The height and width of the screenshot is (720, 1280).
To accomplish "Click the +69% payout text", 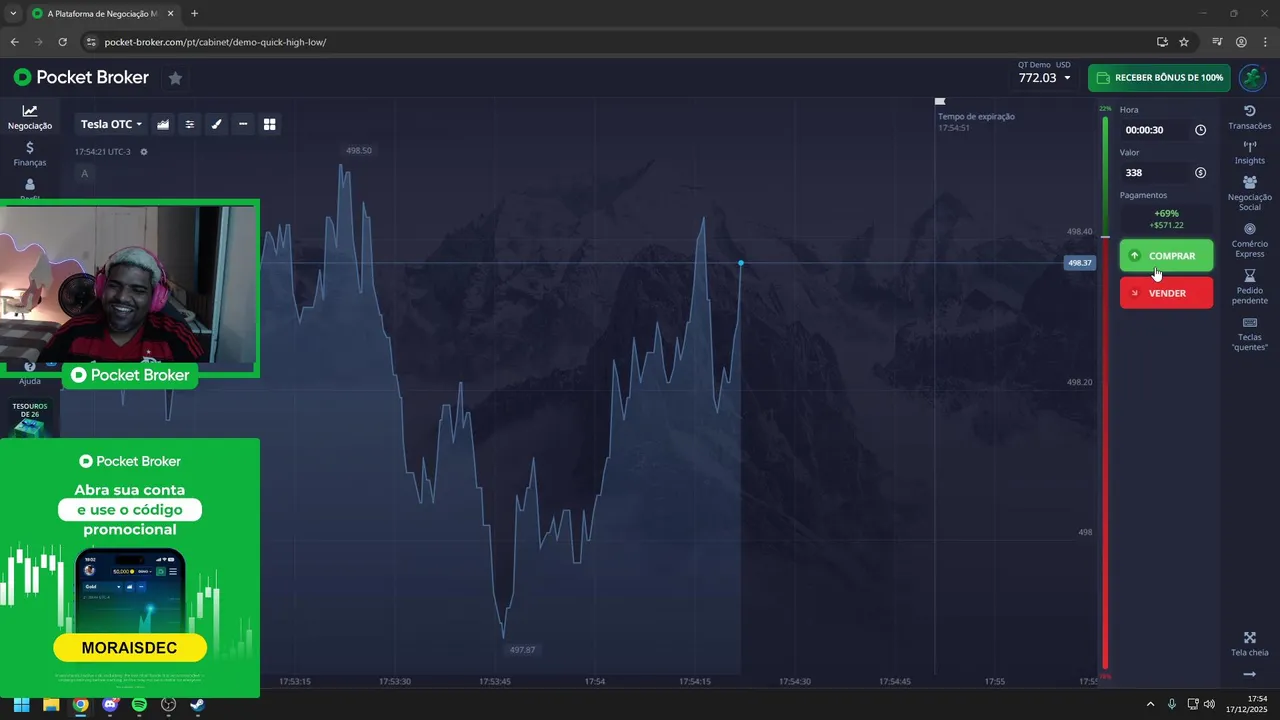I will pos(1166,213).
